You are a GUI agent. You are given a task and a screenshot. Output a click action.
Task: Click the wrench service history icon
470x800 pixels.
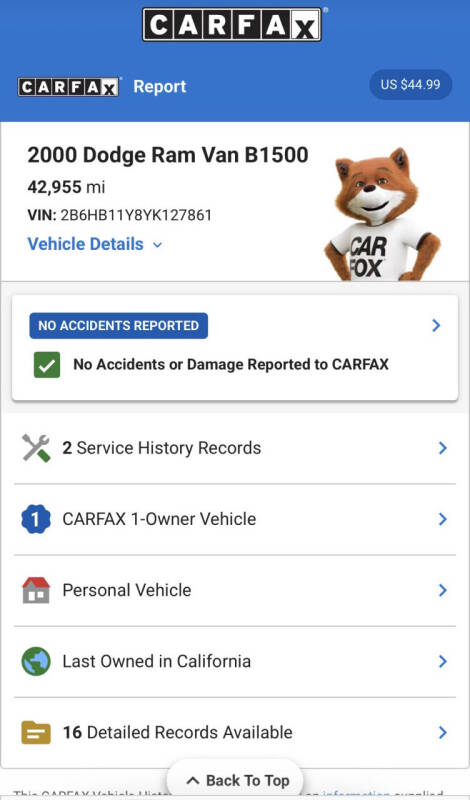click(36, 448)
